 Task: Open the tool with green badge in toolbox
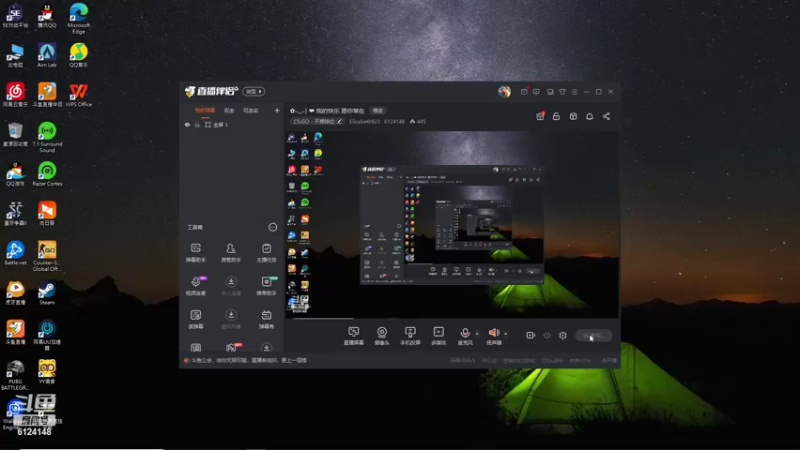266,286
